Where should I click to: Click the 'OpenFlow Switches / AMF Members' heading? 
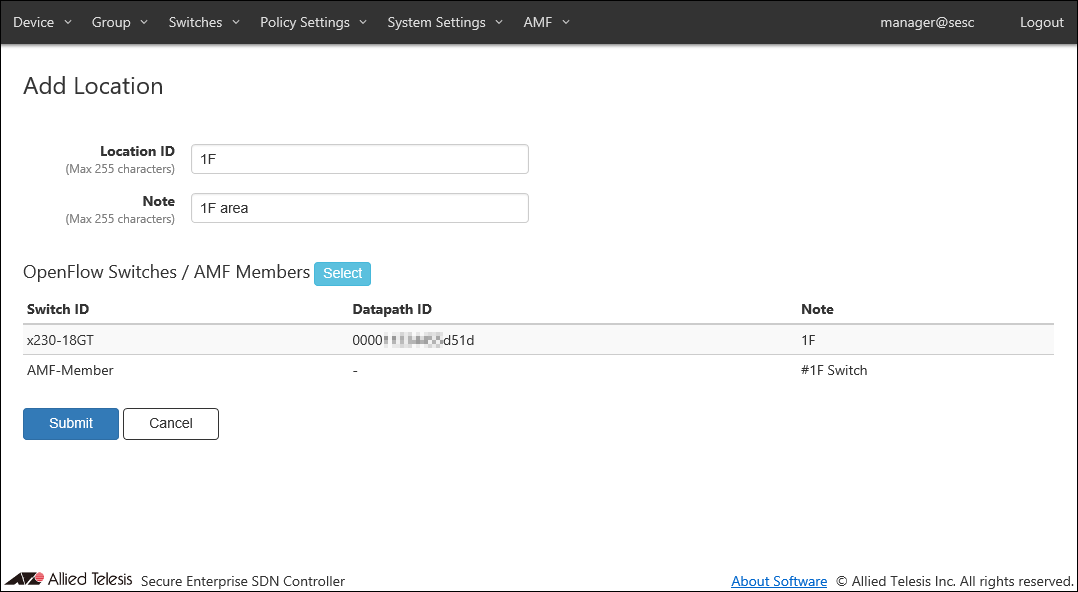[x=166, y=272]
